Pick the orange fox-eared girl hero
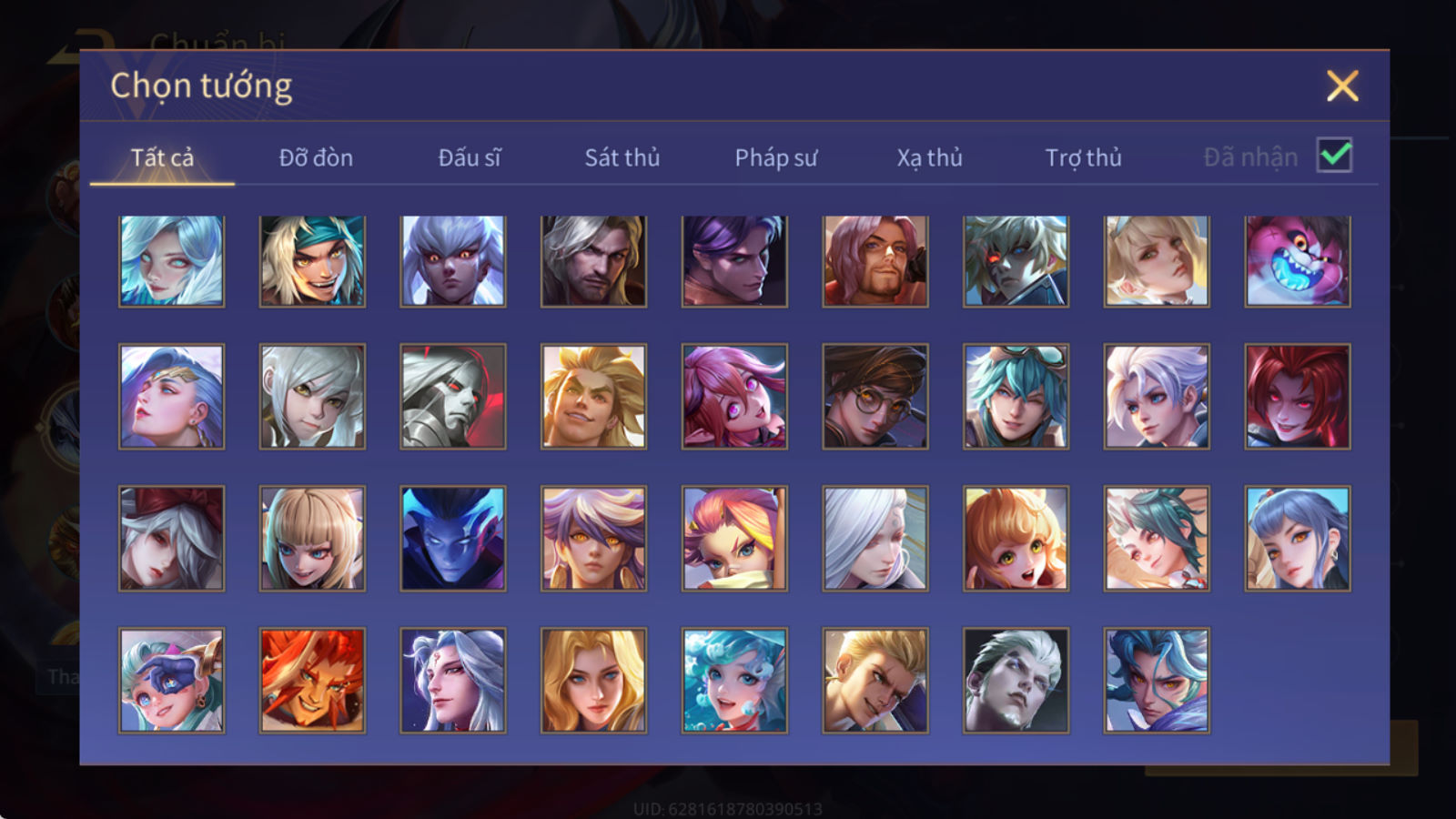This screenshot has height=819, width=1456. point(1016,538)
